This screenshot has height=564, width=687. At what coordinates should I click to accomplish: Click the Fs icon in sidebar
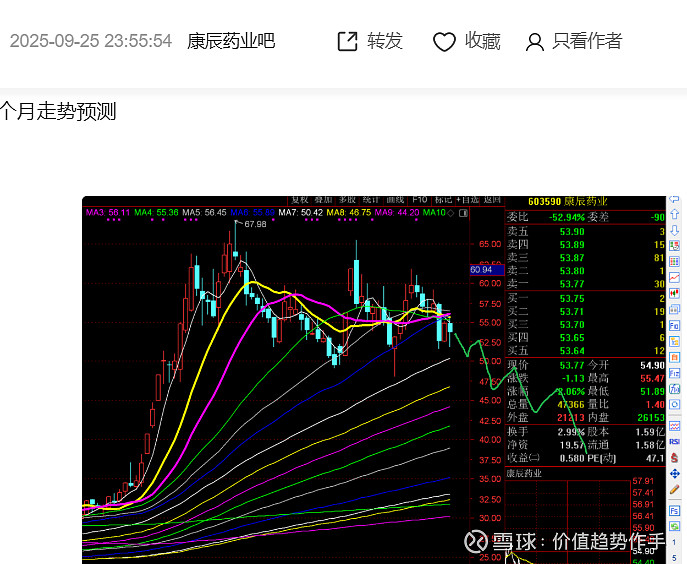tap(674, 511)
